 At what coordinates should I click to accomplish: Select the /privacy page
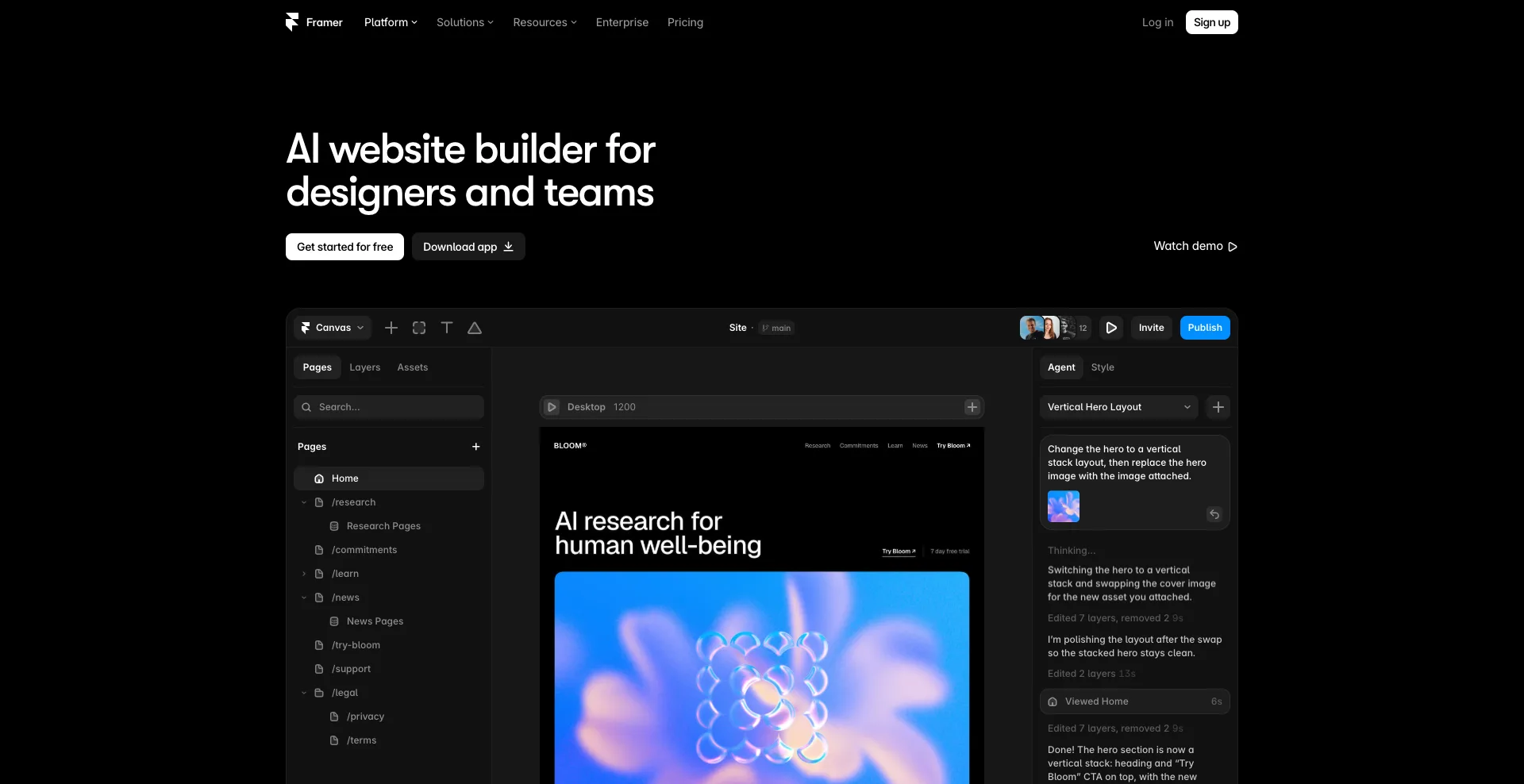coord(365,717)
